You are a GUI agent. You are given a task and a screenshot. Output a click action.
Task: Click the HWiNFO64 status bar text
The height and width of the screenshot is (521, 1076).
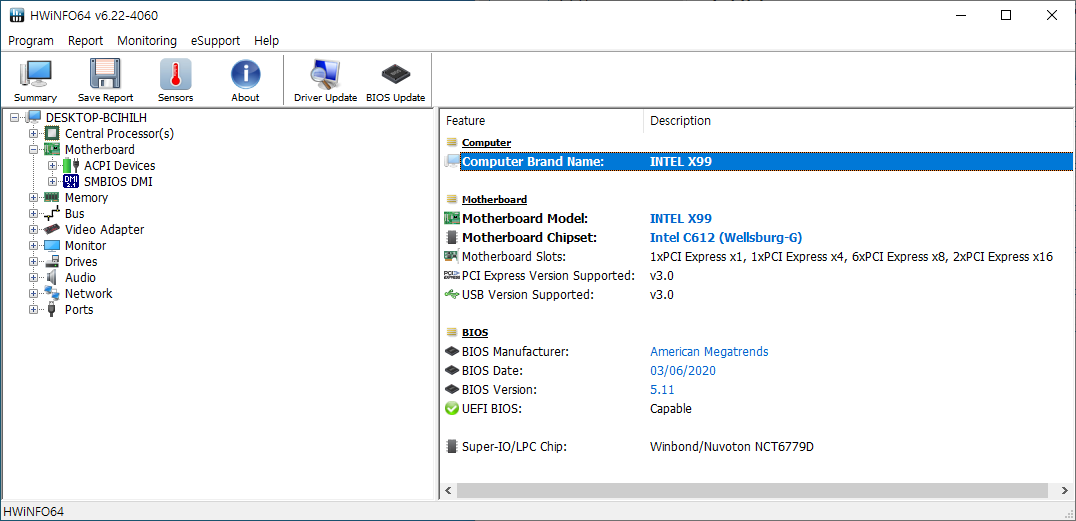pos(34,511)
